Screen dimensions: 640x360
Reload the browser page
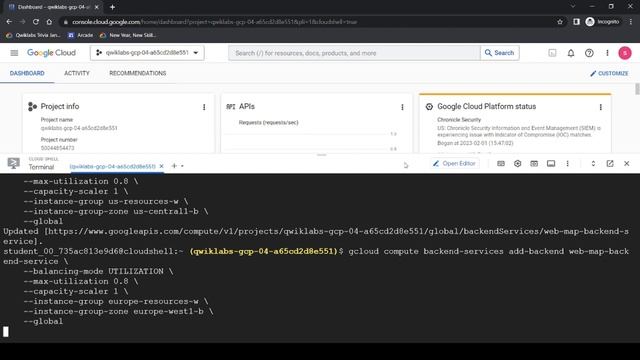pos(36,22)
